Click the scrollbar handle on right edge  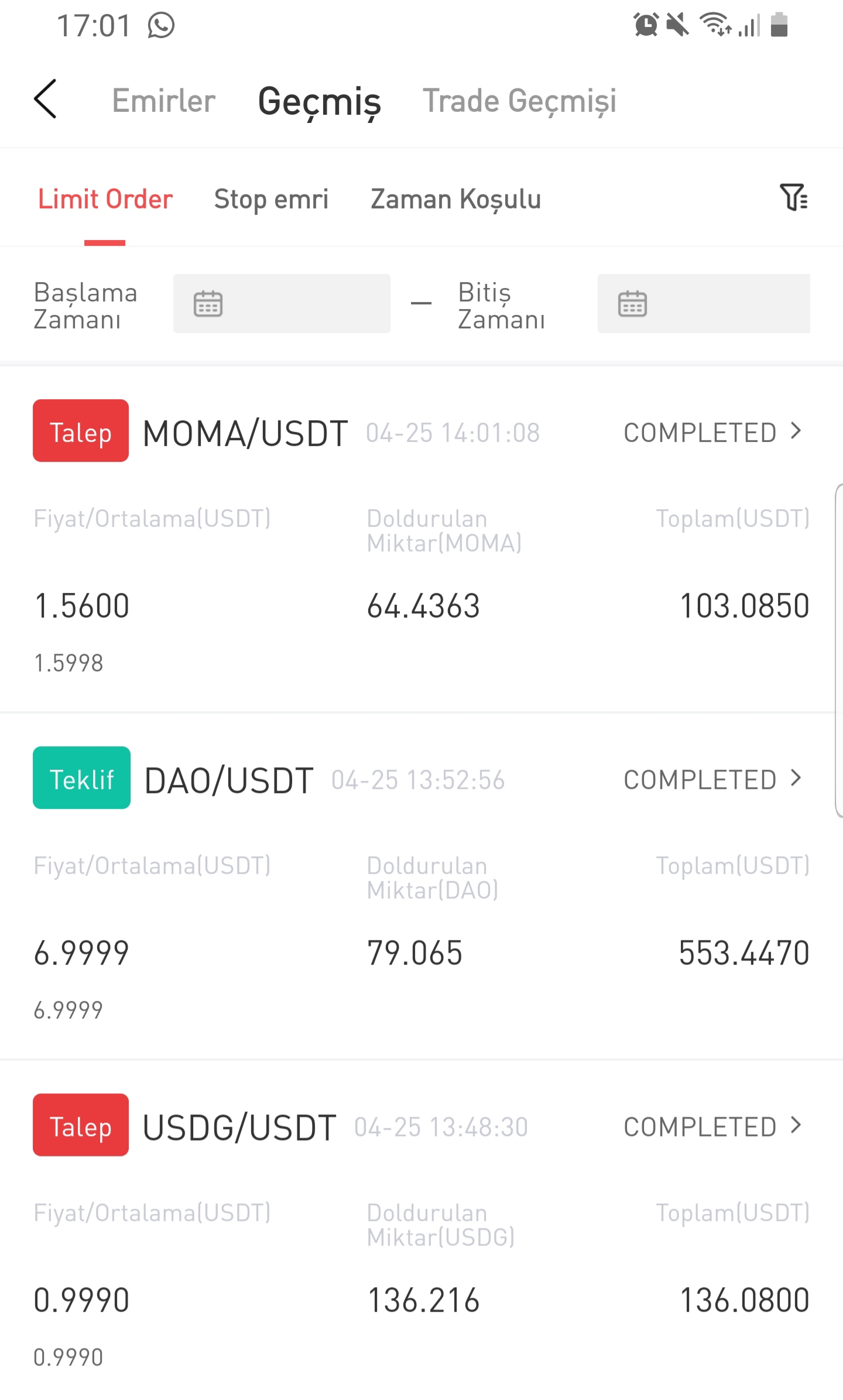[839, 650]
